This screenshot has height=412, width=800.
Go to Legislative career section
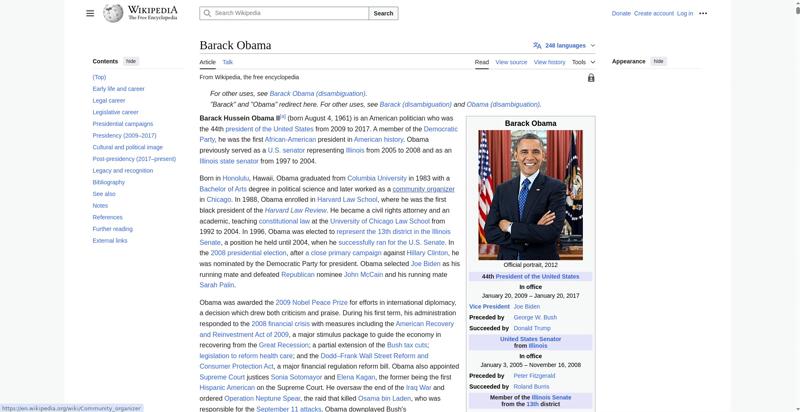[115, 112]
